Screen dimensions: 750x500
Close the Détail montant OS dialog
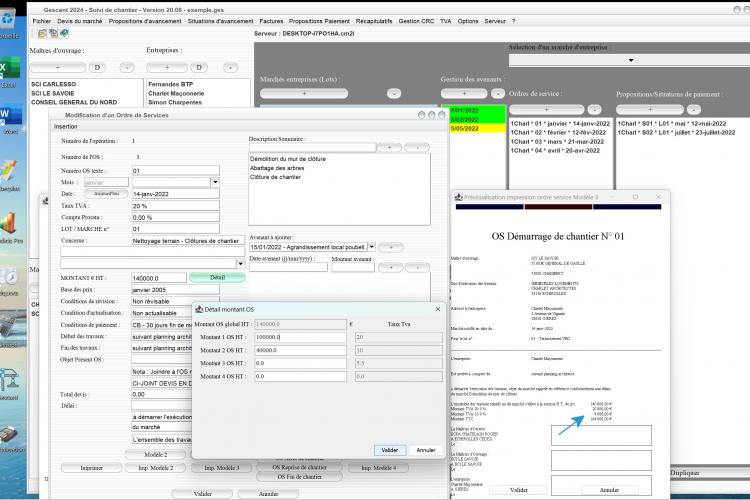pos(438,309)
